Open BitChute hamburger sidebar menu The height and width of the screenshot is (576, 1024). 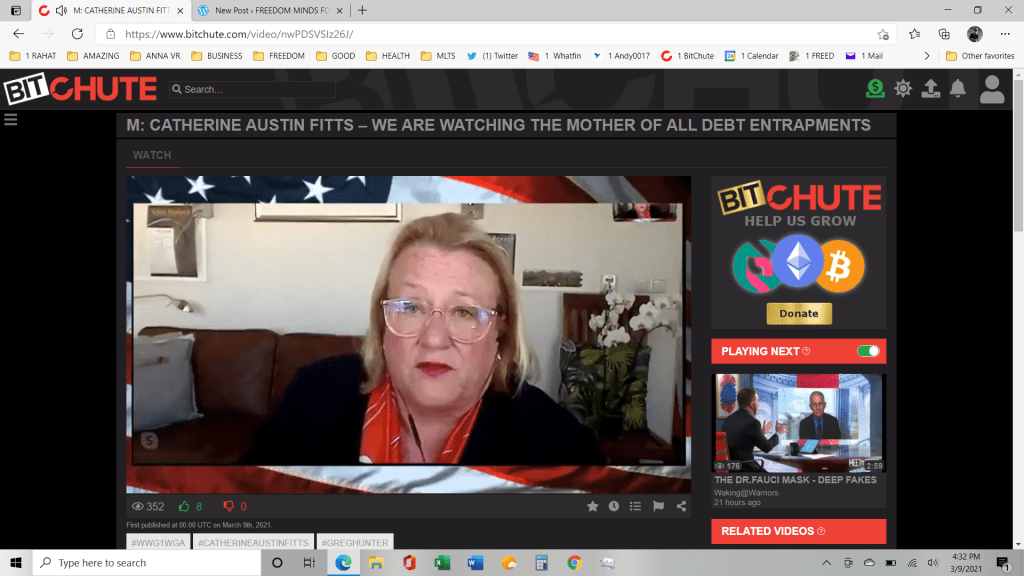tap(11, 120)
